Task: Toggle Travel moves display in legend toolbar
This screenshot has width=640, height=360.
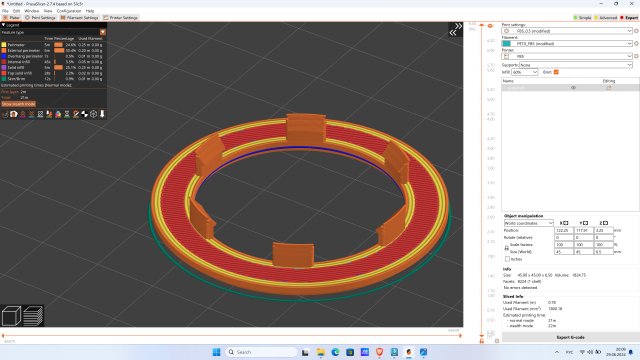Action: tap(5, 114)
